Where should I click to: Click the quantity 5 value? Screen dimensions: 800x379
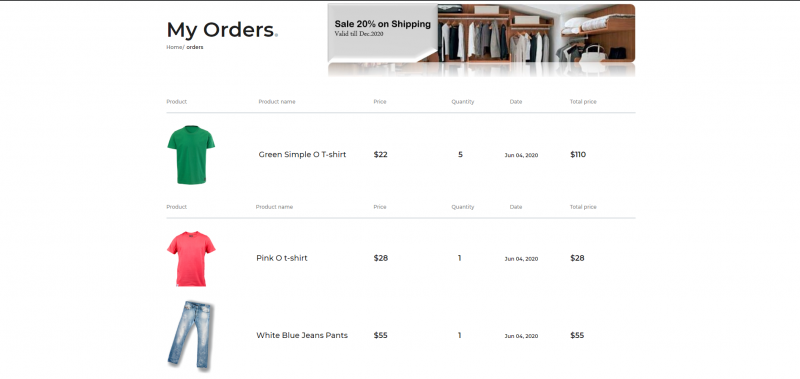click(x=460, y=155)
